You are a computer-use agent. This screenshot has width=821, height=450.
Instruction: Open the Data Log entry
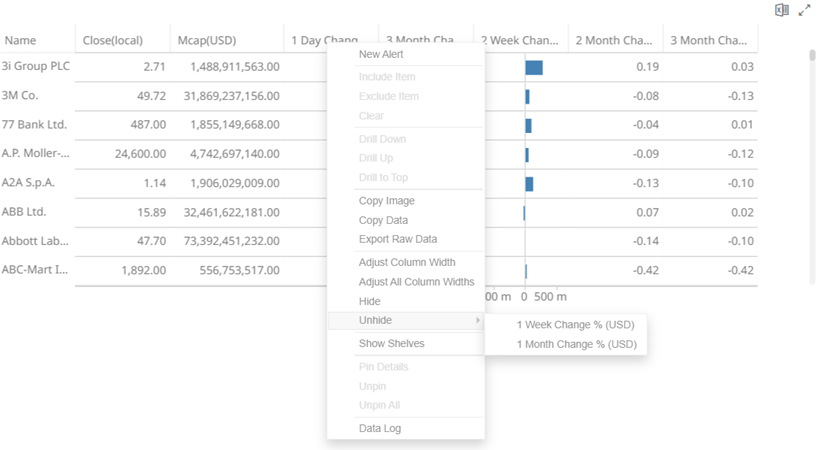tap(380, 428)
